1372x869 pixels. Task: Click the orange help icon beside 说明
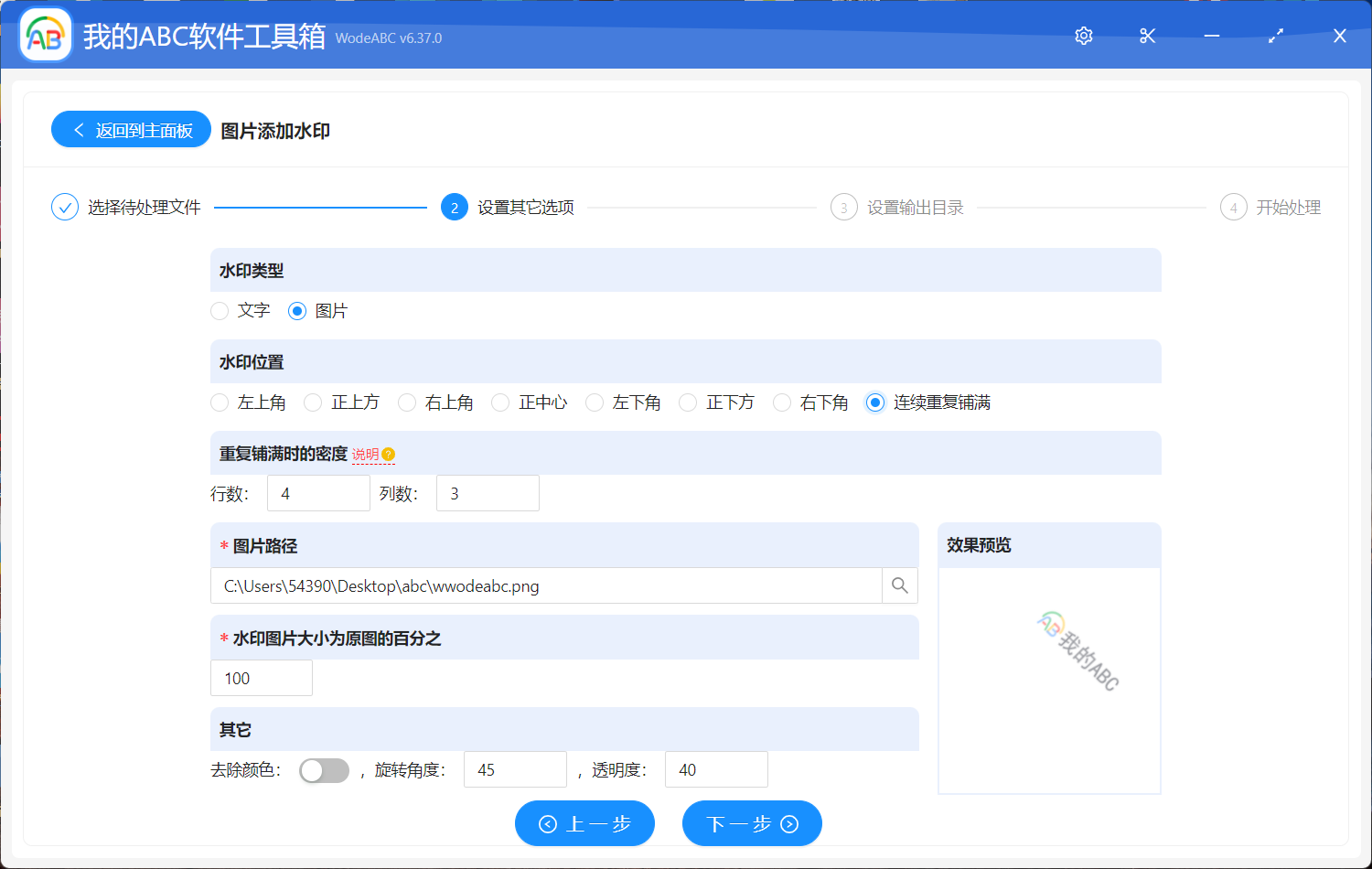(390, 454)
